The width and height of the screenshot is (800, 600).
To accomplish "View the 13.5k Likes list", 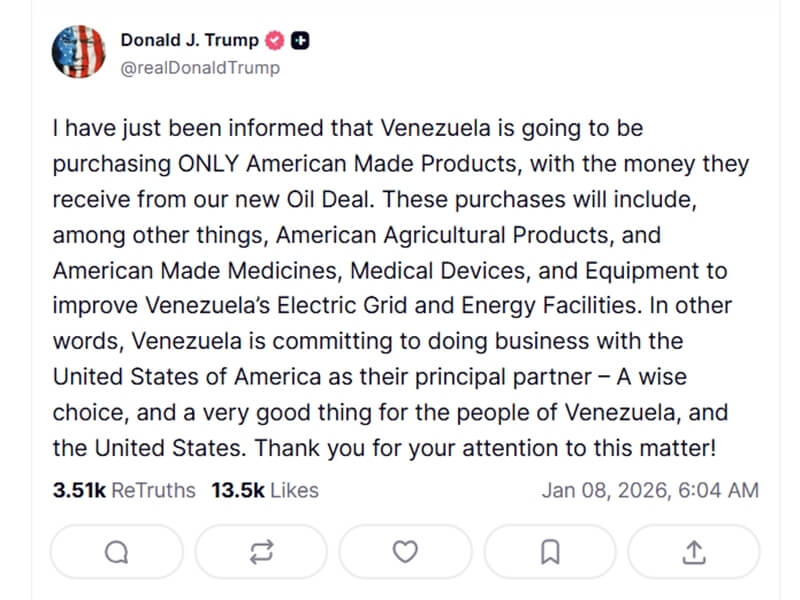I will [x=265, y=490].
